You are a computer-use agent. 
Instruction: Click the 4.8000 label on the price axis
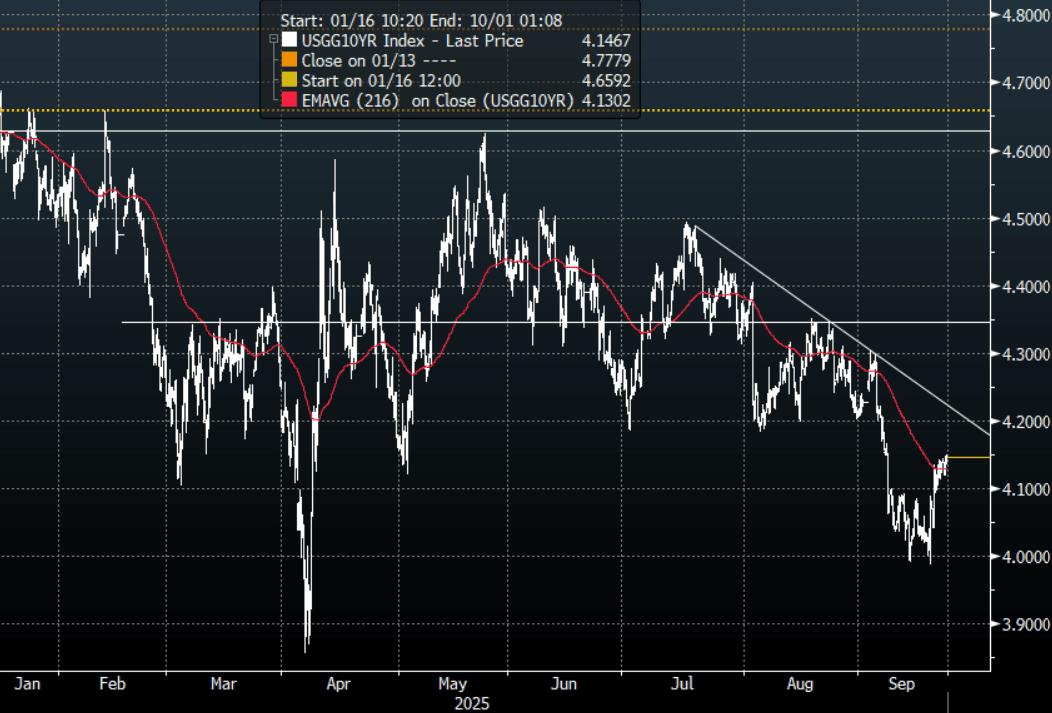(1019, 16)
